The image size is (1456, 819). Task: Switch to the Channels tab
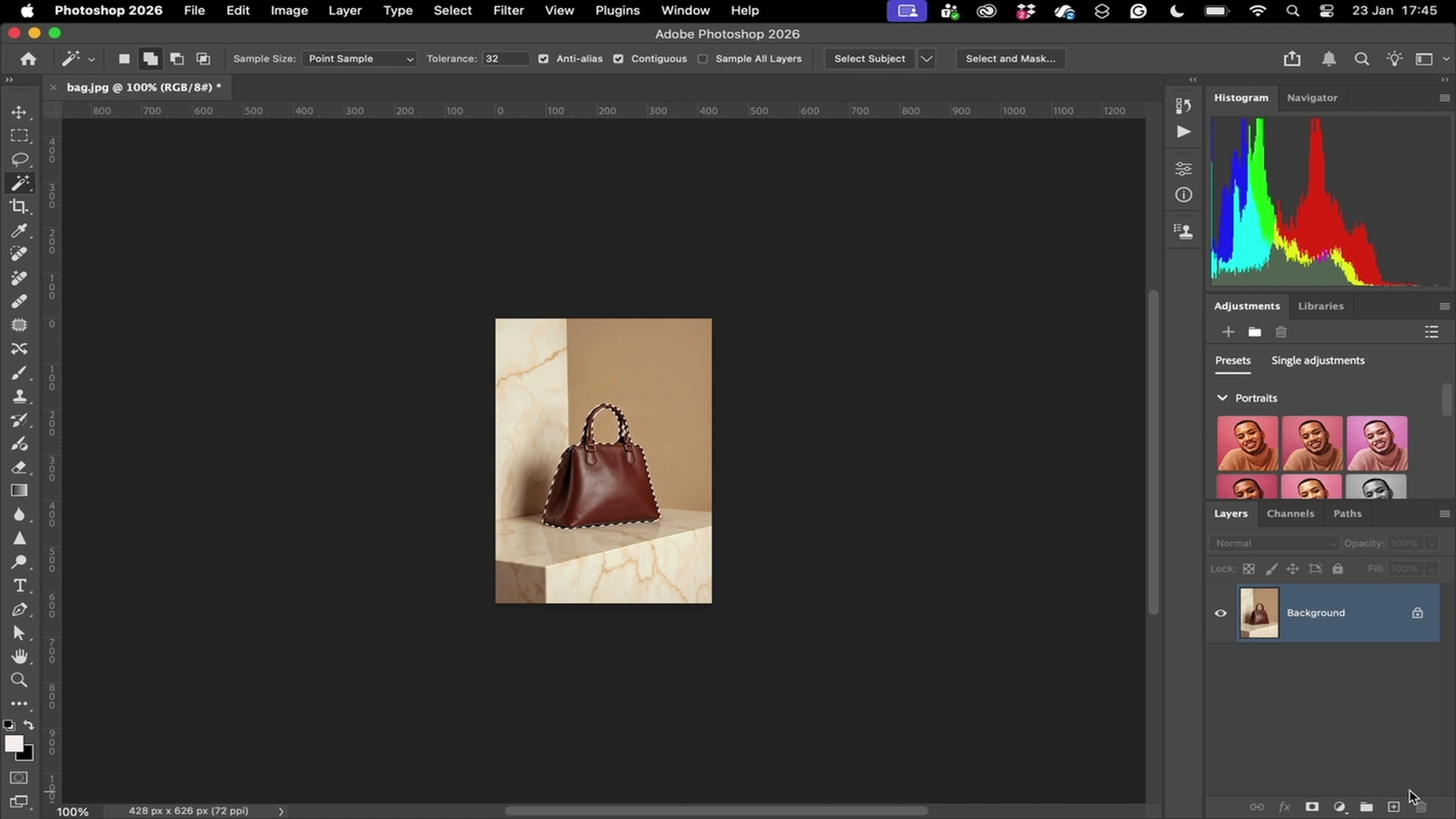click(1291, 513)
